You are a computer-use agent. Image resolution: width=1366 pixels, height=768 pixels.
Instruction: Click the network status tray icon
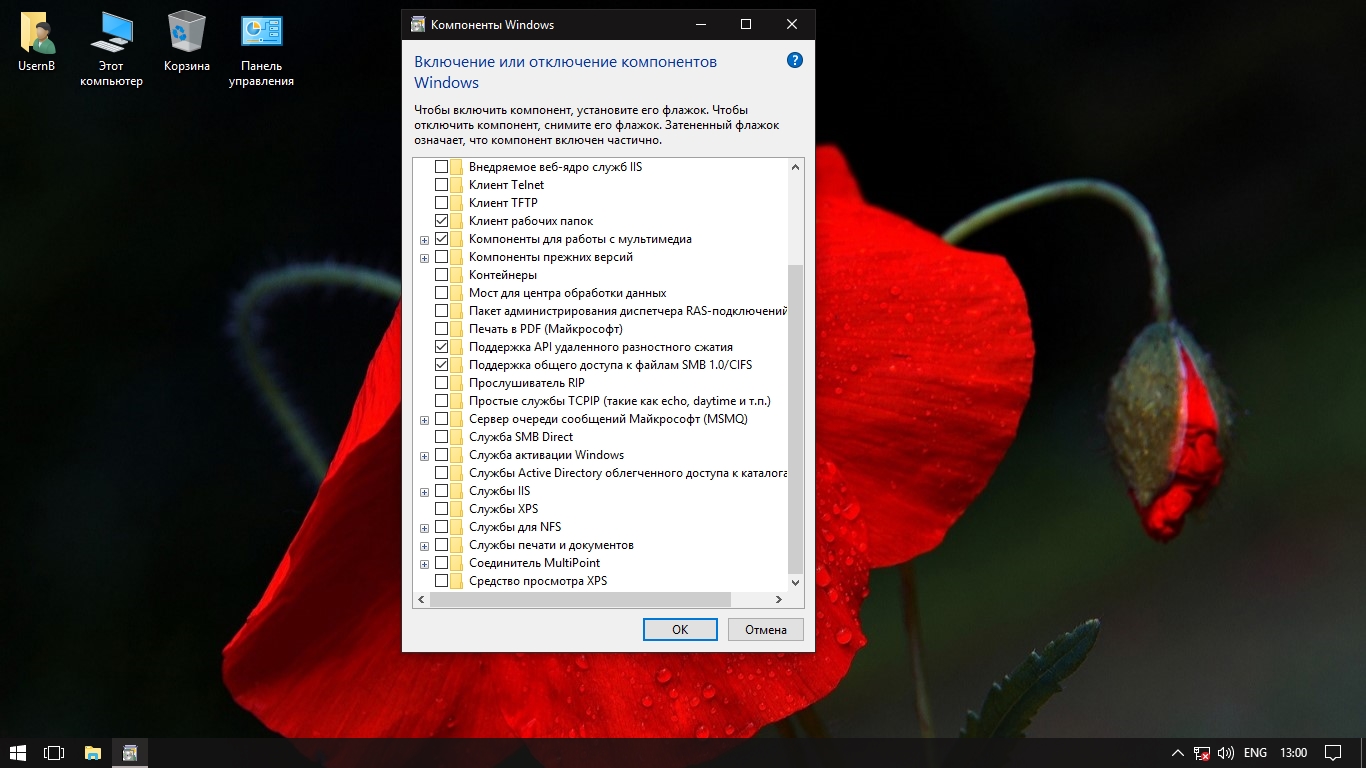click(1203, 752)
